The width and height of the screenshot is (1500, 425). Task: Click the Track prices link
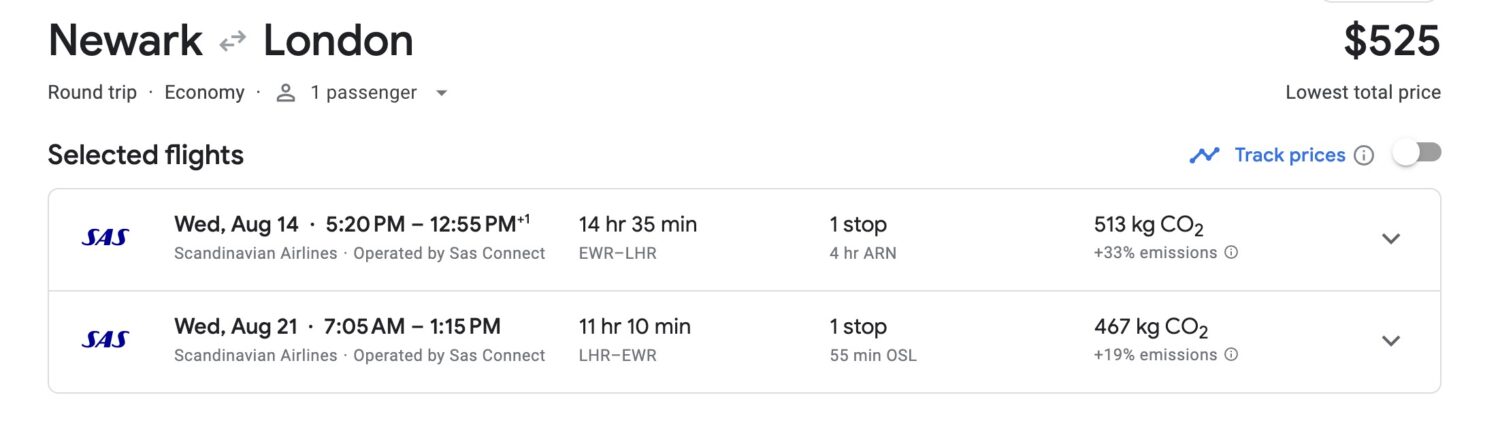(x=1289, y=155)
